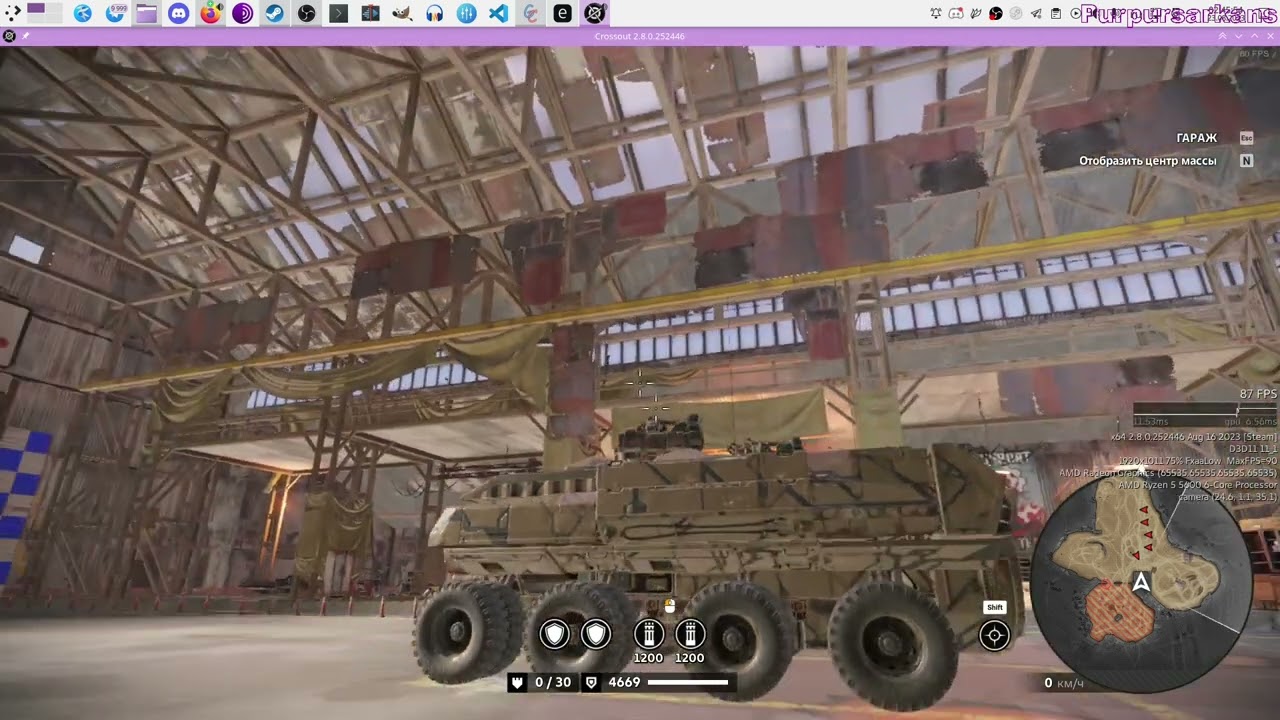1280x720 pixels.
Task: Open Discord tray icon in system tray
Action: pos(956,13)
